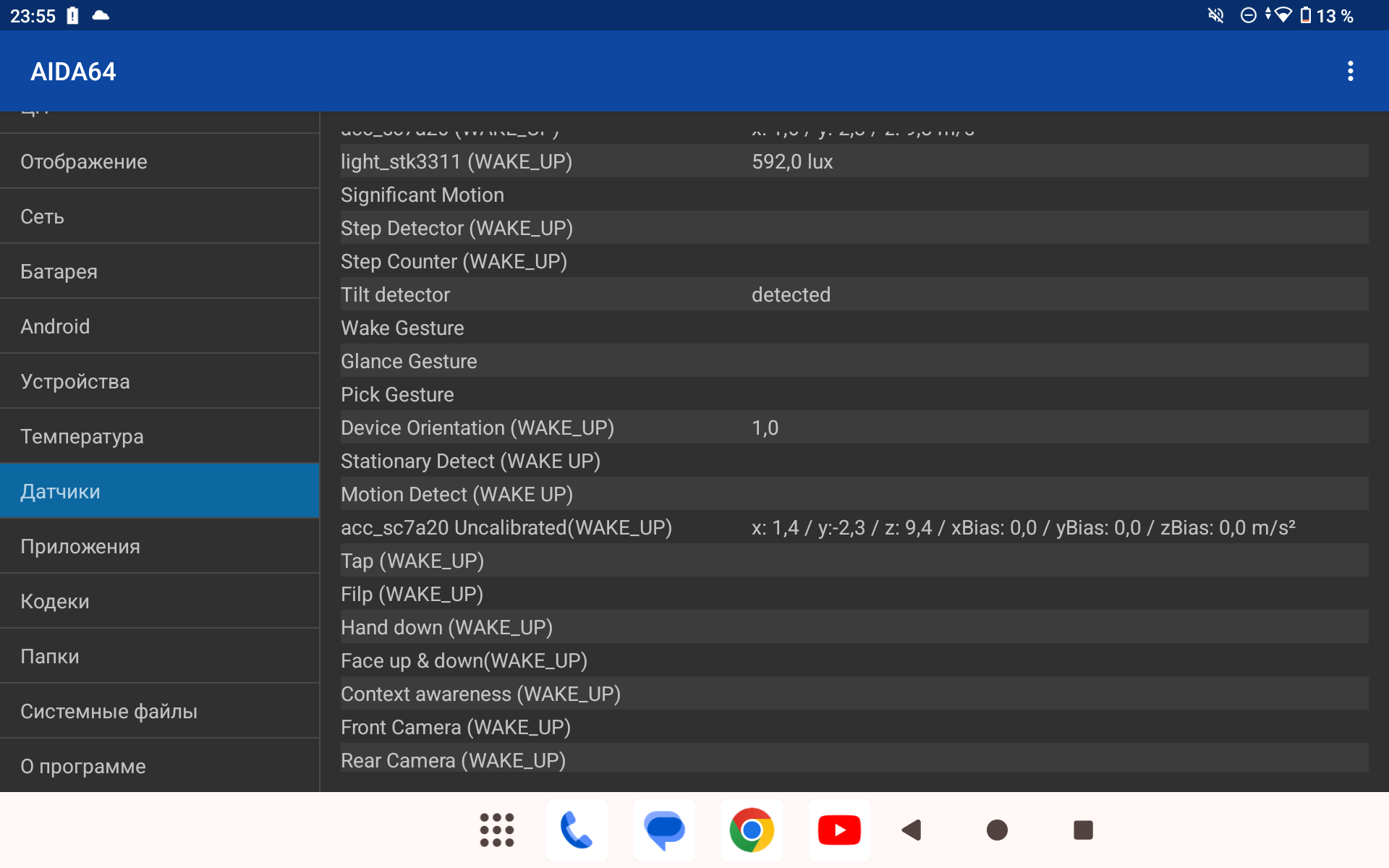The height and width of the screenshot is (868, 1389).
Task: Open the Messages app icon
Action: 664,830
